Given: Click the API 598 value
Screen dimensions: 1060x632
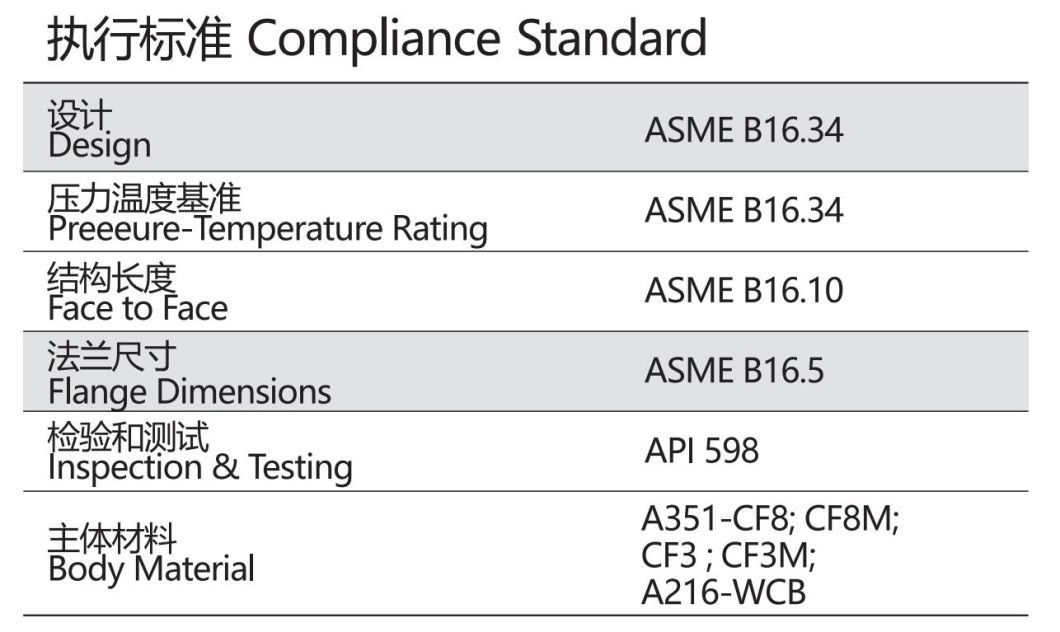Looking at the screenshot, I should (702, 450).
